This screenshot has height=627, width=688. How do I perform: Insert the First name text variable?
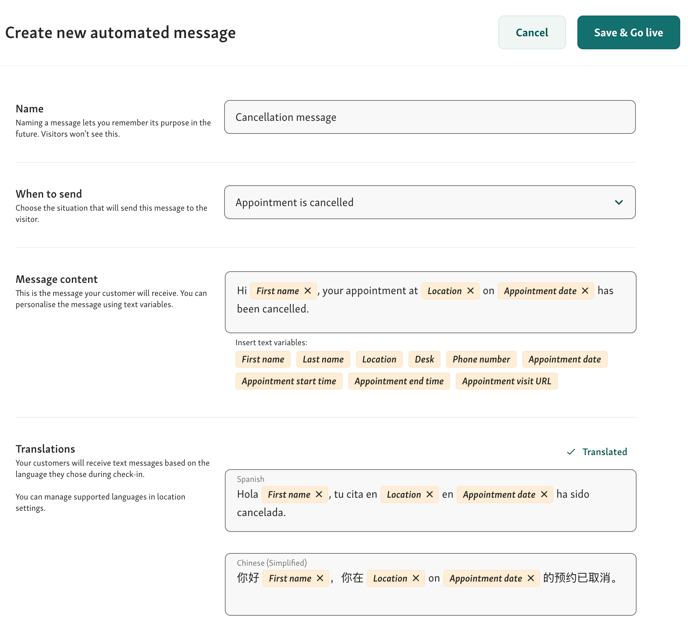[x=263, y=359]
